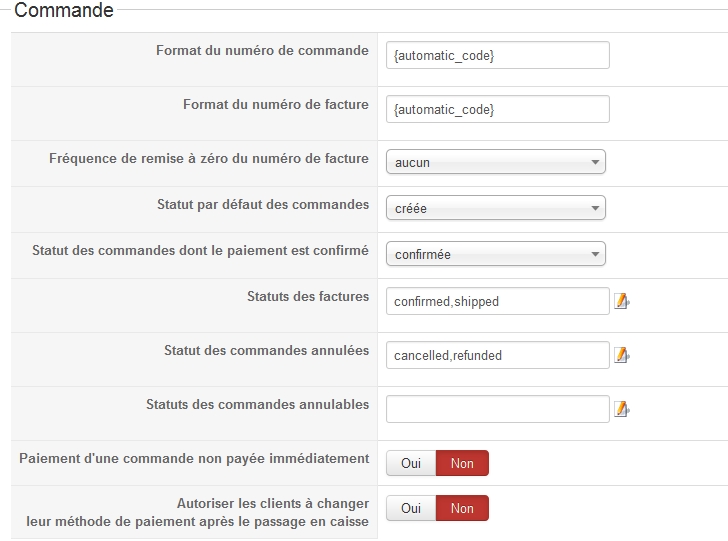The width and height of the screenshot is (728, 541).
Task: Select Non for Paiement d'une commande non payée
Action: [x=462, y=463]
